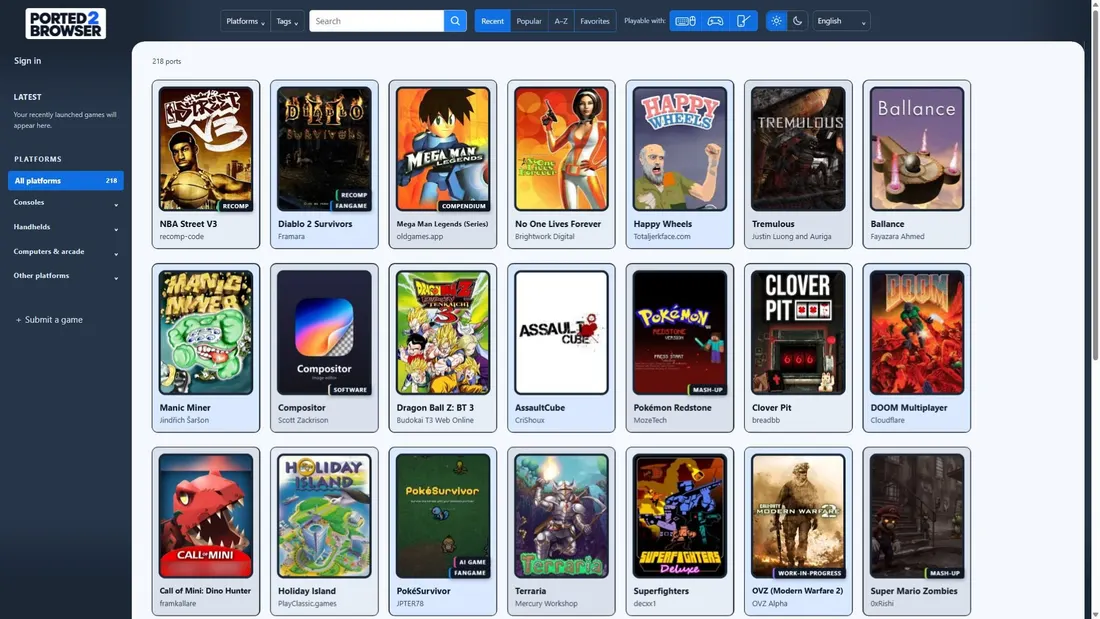This screenshot has width=1100, height=619.
Task: Switch to light theme sun icon
Action: coord(776,21)
